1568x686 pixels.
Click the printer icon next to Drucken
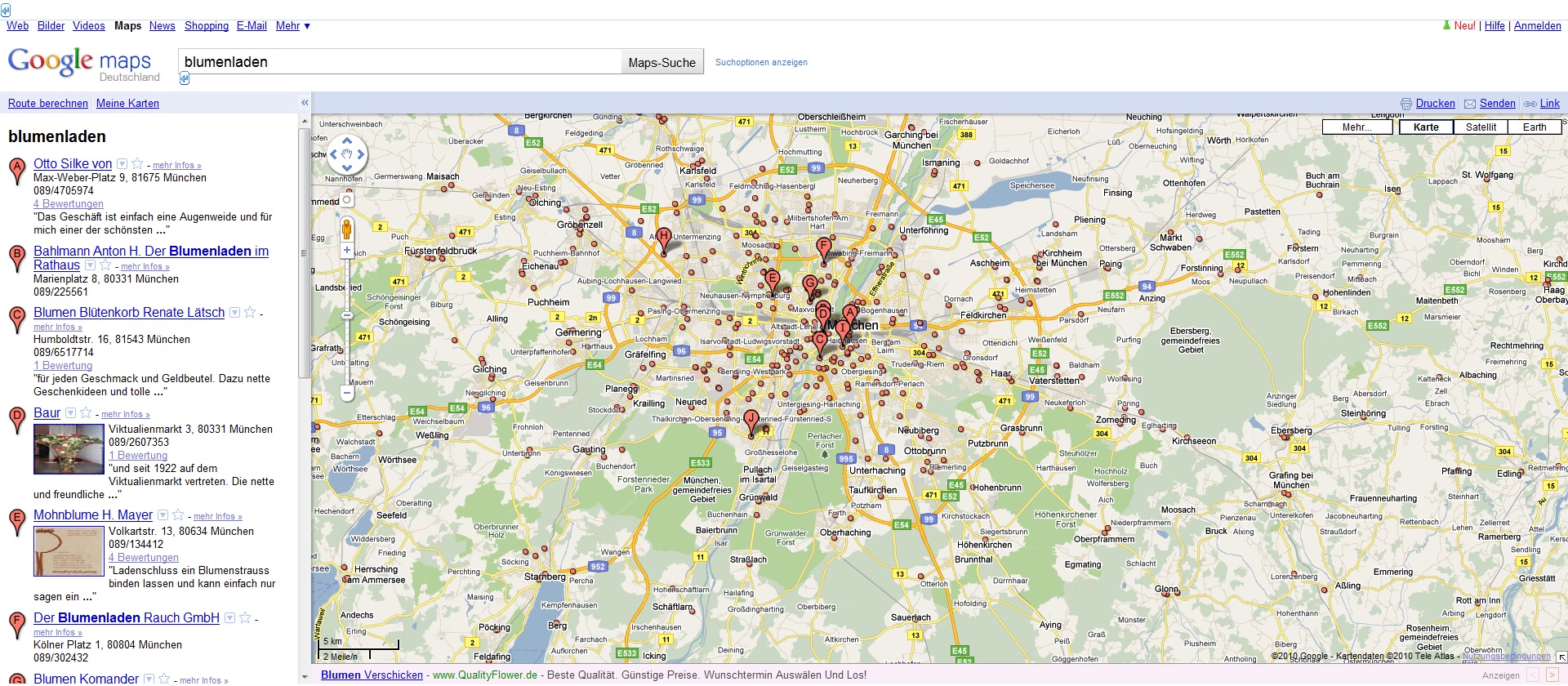tap(1406, 104)
